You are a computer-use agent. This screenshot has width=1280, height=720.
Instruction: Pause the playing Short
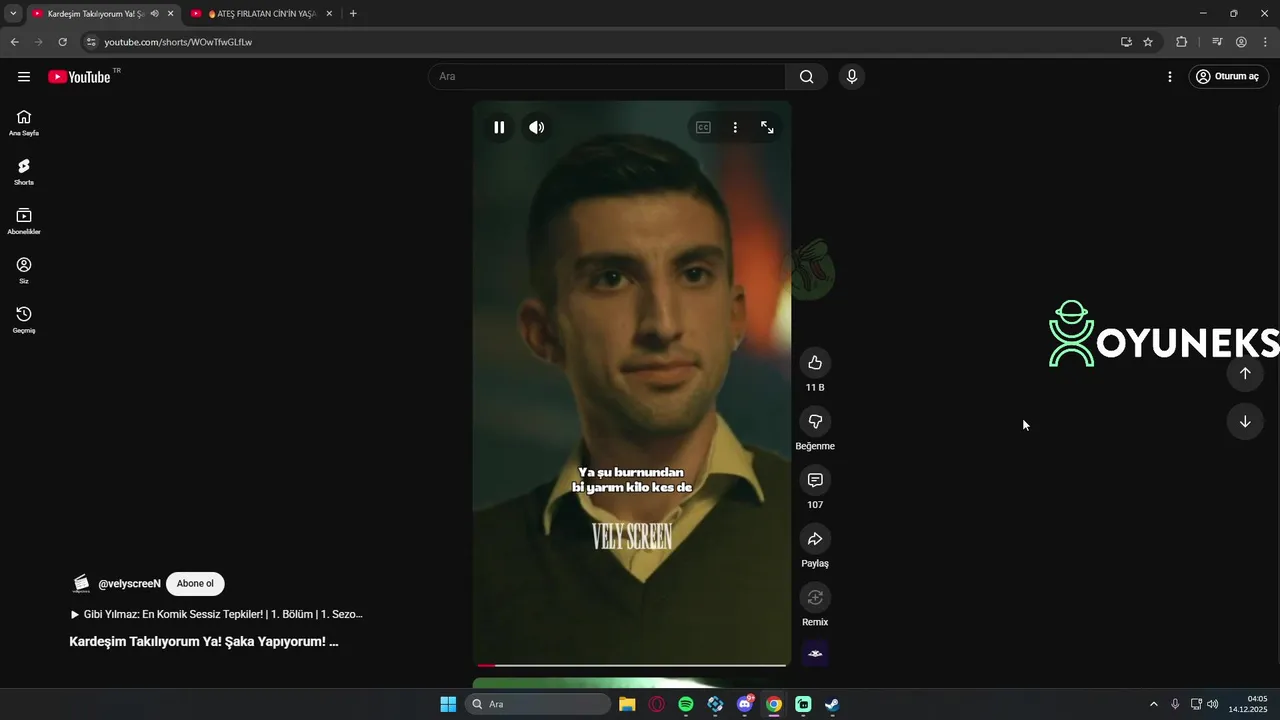click(x=499, y=127)
